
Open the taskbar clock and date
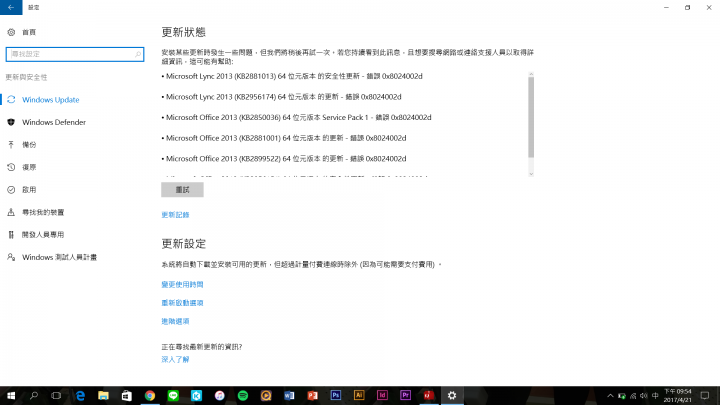coord(678,395)
